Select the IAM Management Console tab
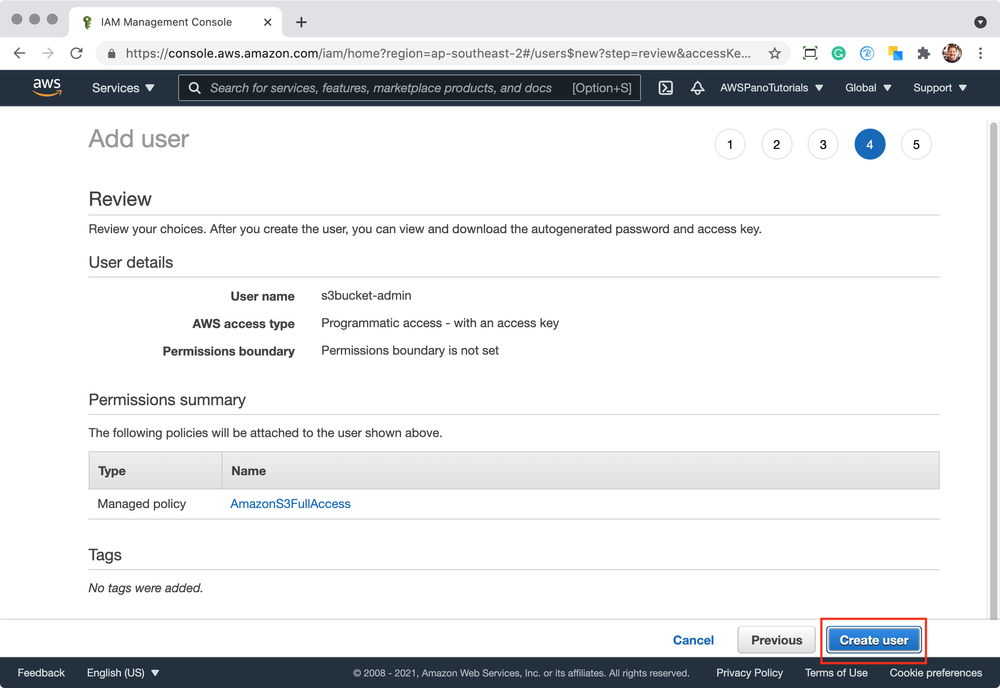This screenshot has width=1000, height=688. pyautogui.click(x=175, y=22)
